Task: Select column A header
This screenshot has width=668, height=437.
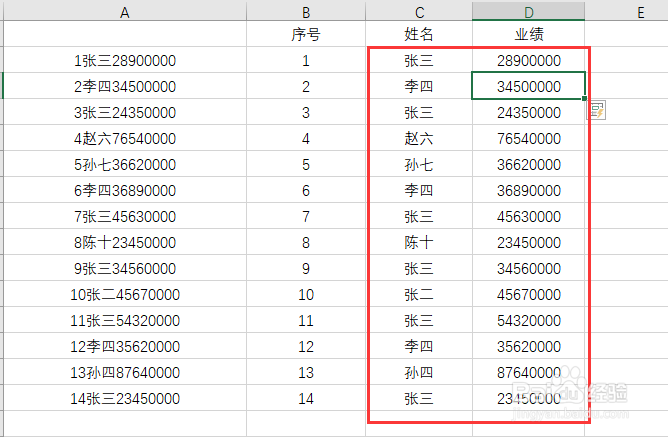Action: pyautogui.click(x=125, y=12)
